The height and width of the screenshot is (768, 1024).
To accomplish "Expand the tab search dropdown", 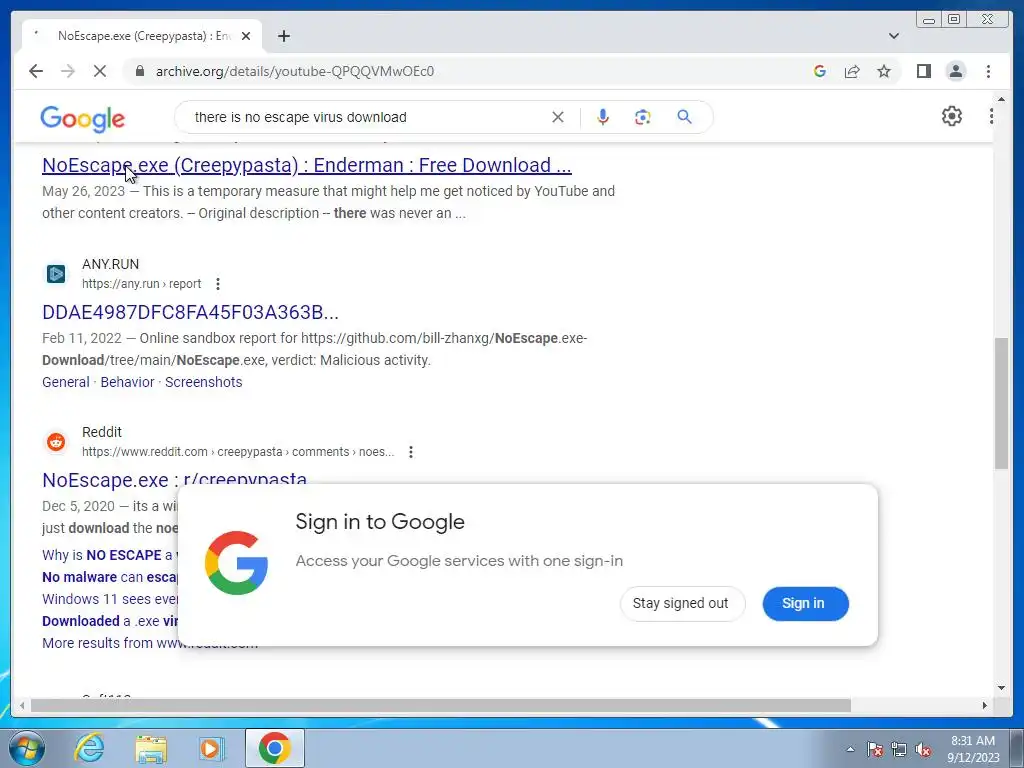I will (894, 36).
